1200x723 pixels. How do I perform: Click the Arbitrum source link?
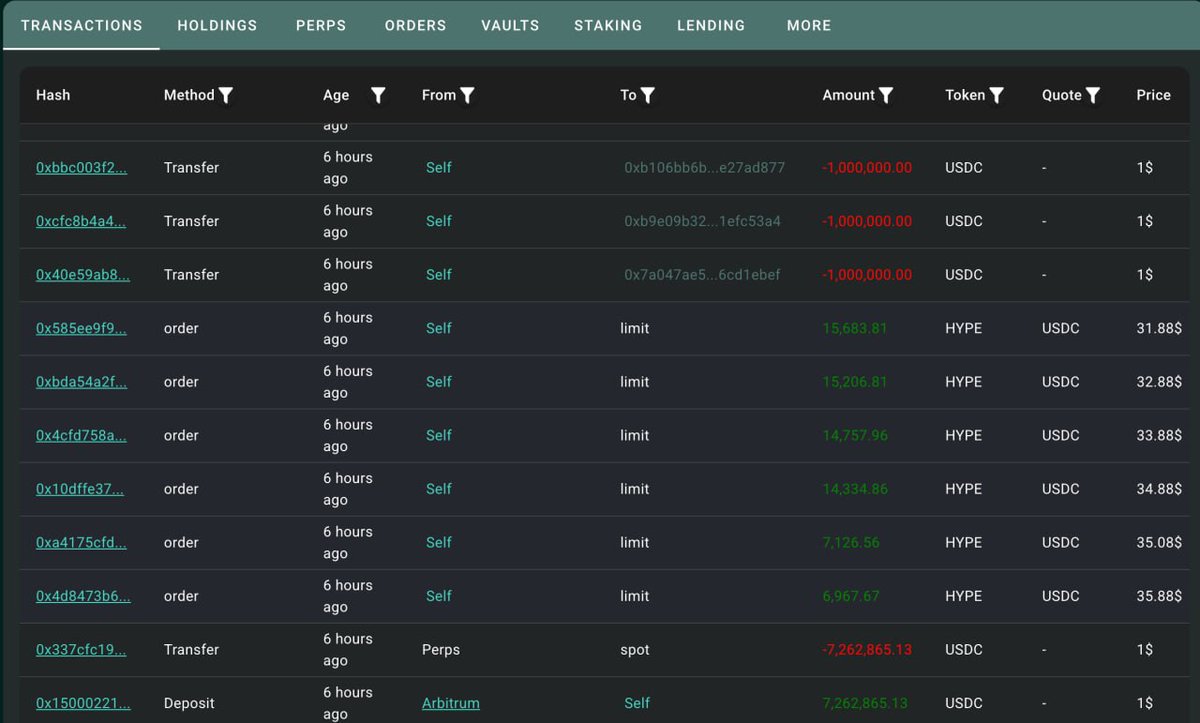(x=451, y=703)
